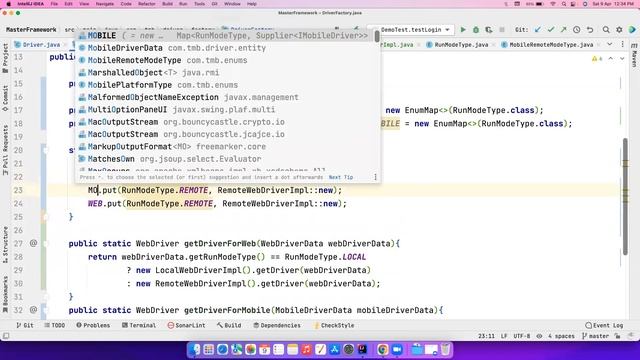Open run configuration dropdown DemoTest.testLogin

[x=411, y=30]
